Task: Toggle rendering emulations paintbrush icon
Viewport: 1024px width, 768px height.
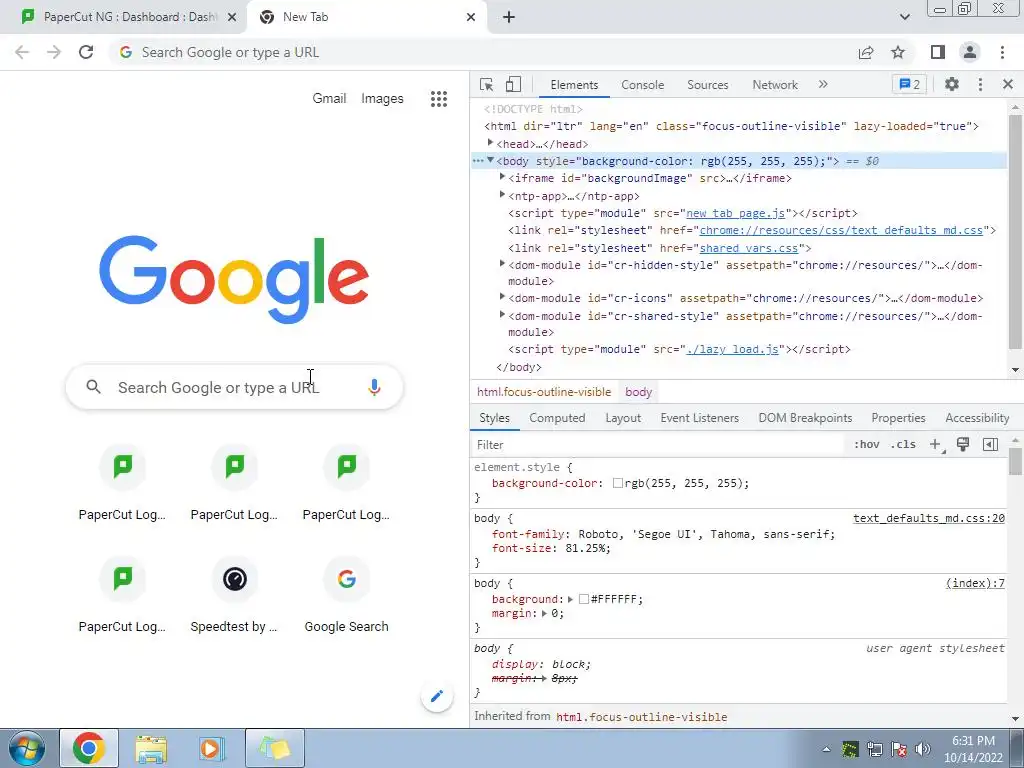Action: 963,445
